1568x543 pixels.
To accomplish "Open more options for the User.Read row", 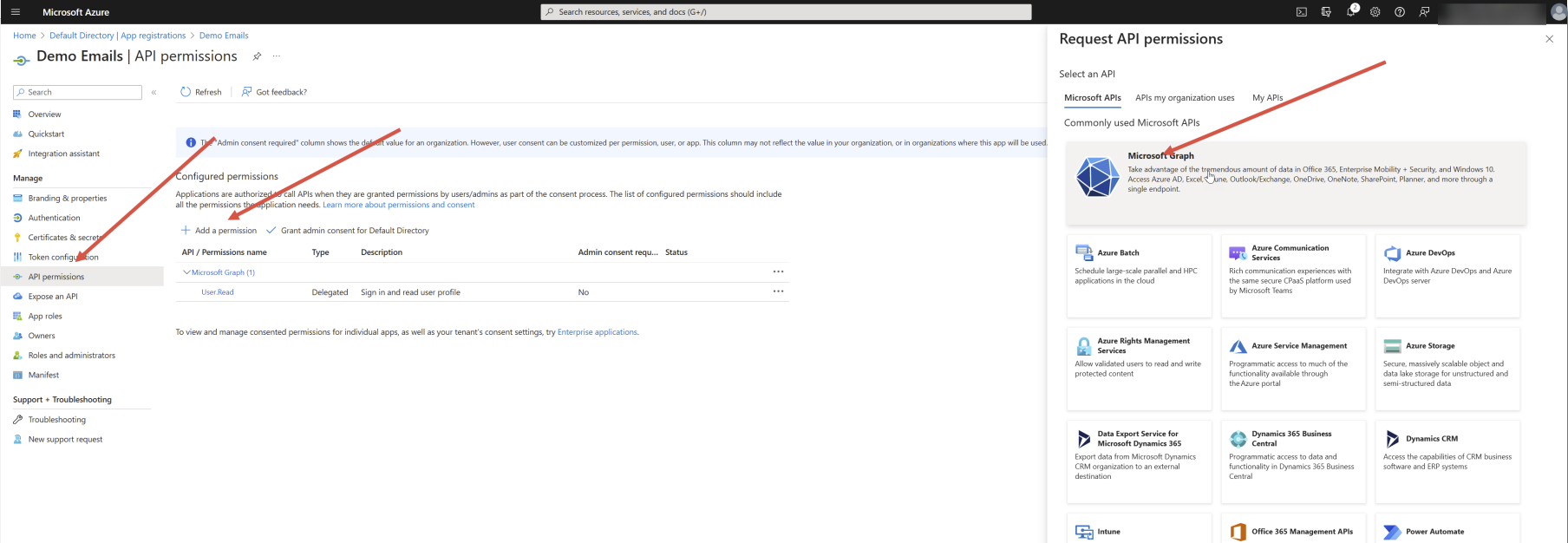I will 778,291.
